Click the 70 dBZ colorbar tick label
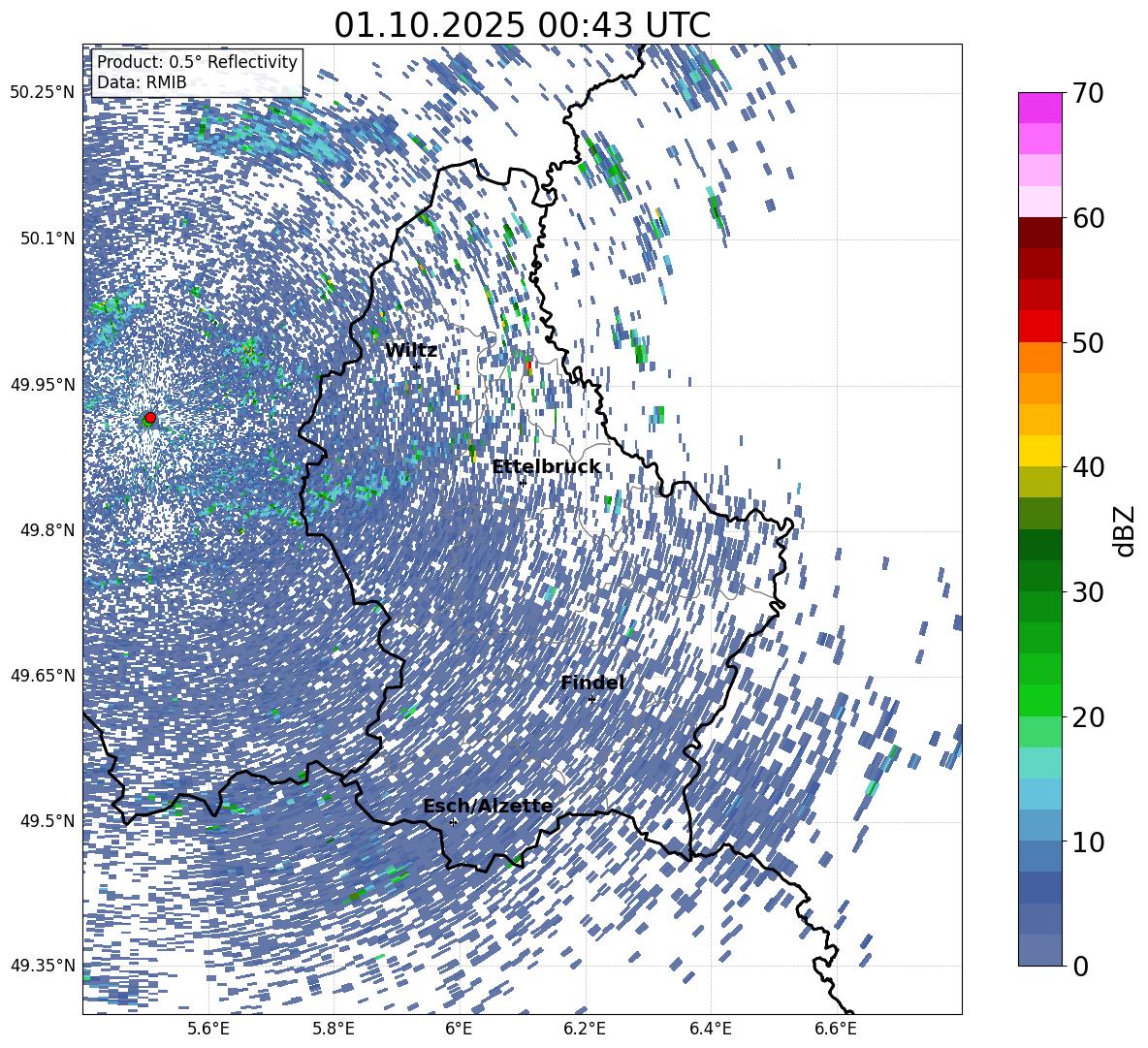1148x1048 pixels. (x=1088, y=94)
